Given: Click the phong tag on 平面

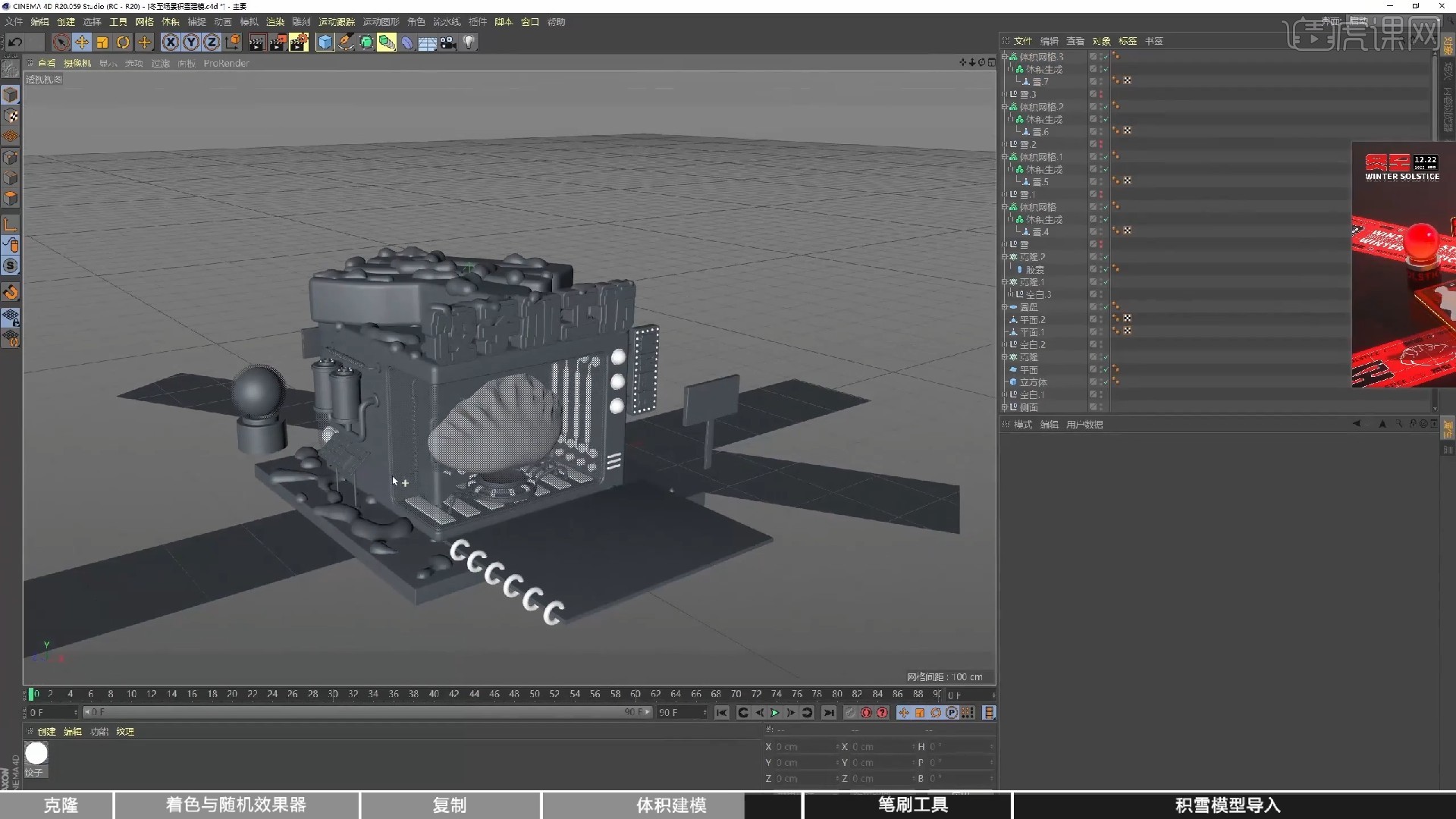Looking at the screenshot, I should 1116,369.
